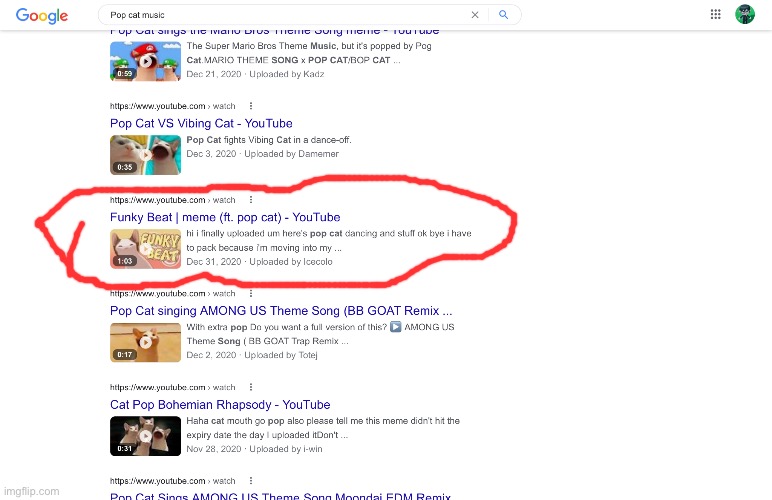
Task: Open Cat Pop Bohemian Rhapsody link
Action: (220, 405)
